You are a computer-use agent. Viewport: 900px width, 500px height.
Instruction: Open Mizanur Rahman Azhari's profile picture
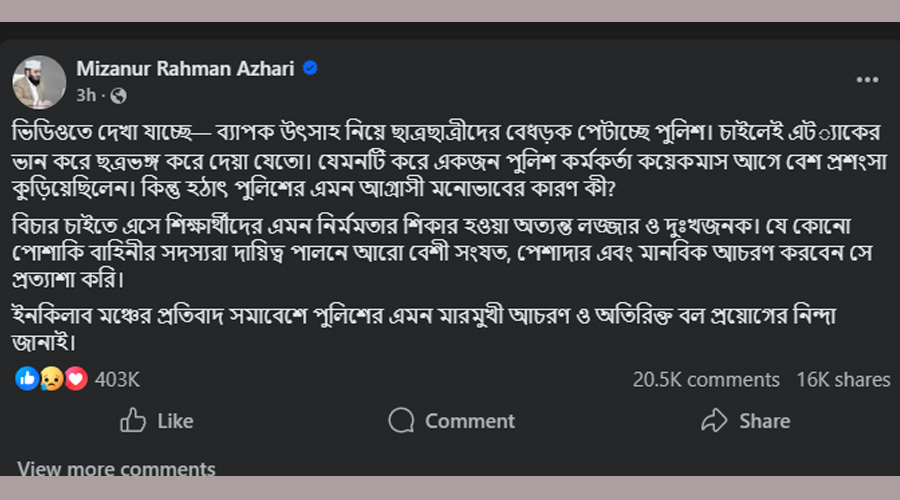[x=39, y=81]
